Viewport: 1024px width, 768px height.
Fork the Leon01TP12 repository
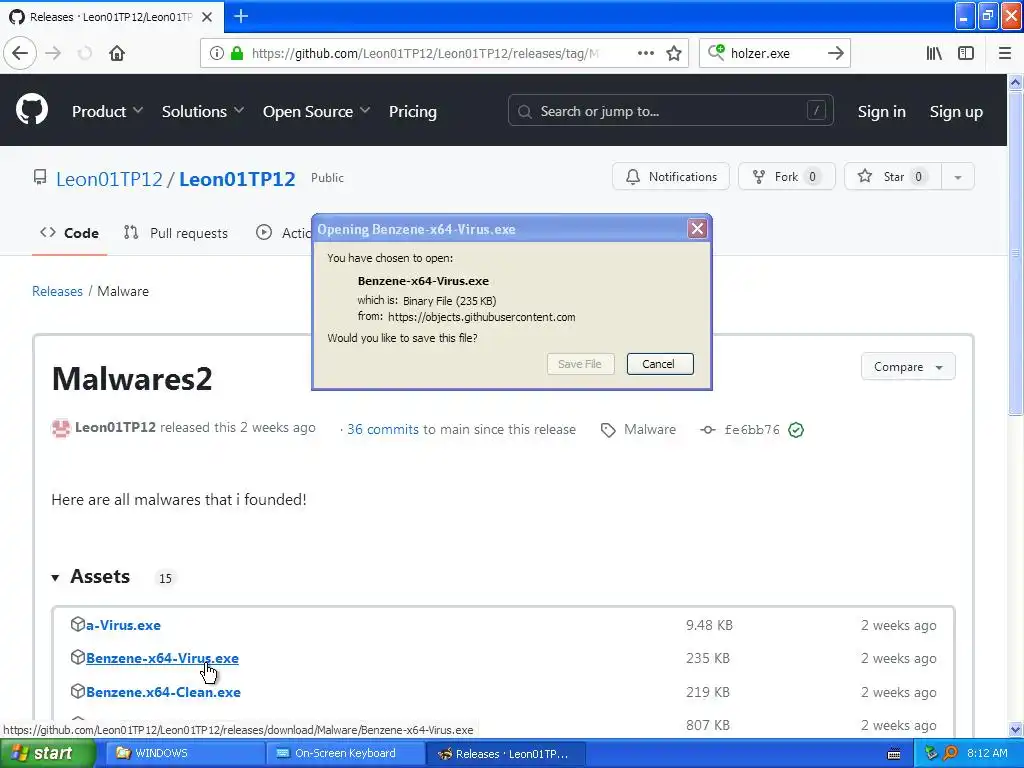786,176
